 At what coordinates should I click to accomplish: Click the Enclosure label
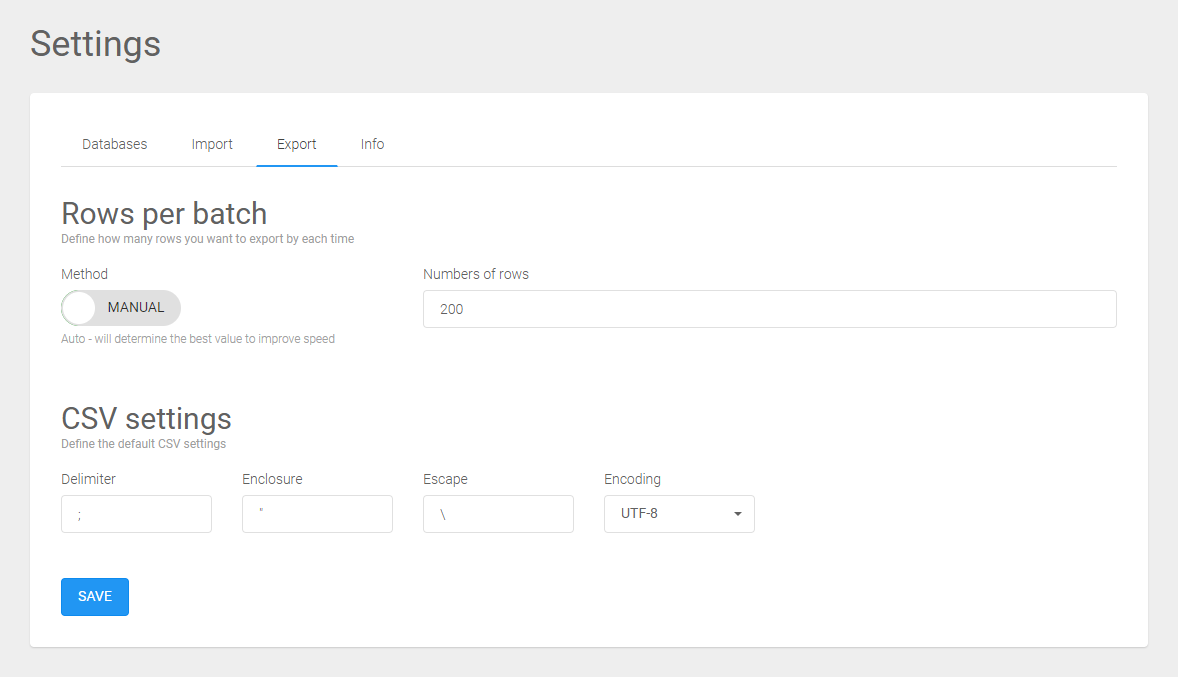coord(272,479)
